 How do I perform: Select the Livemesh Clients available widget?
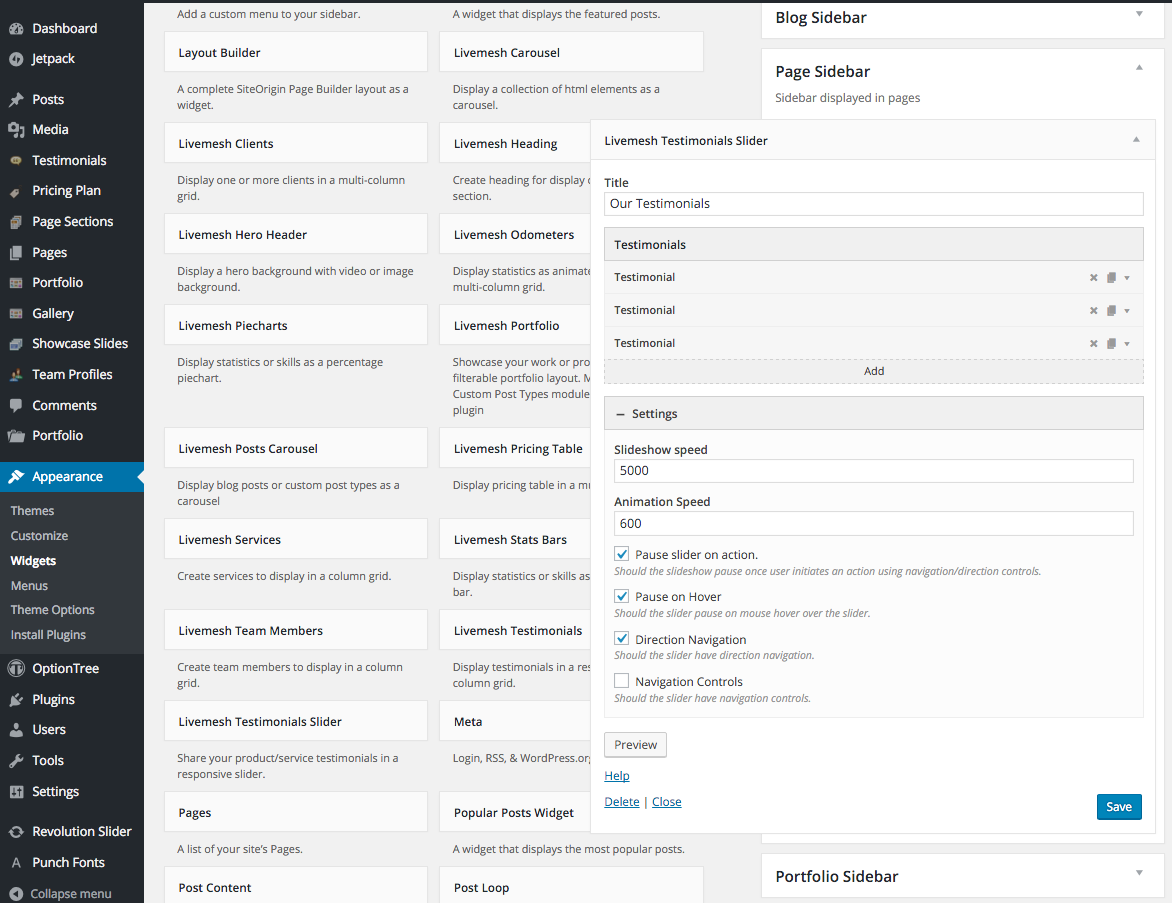coord(296,144)
